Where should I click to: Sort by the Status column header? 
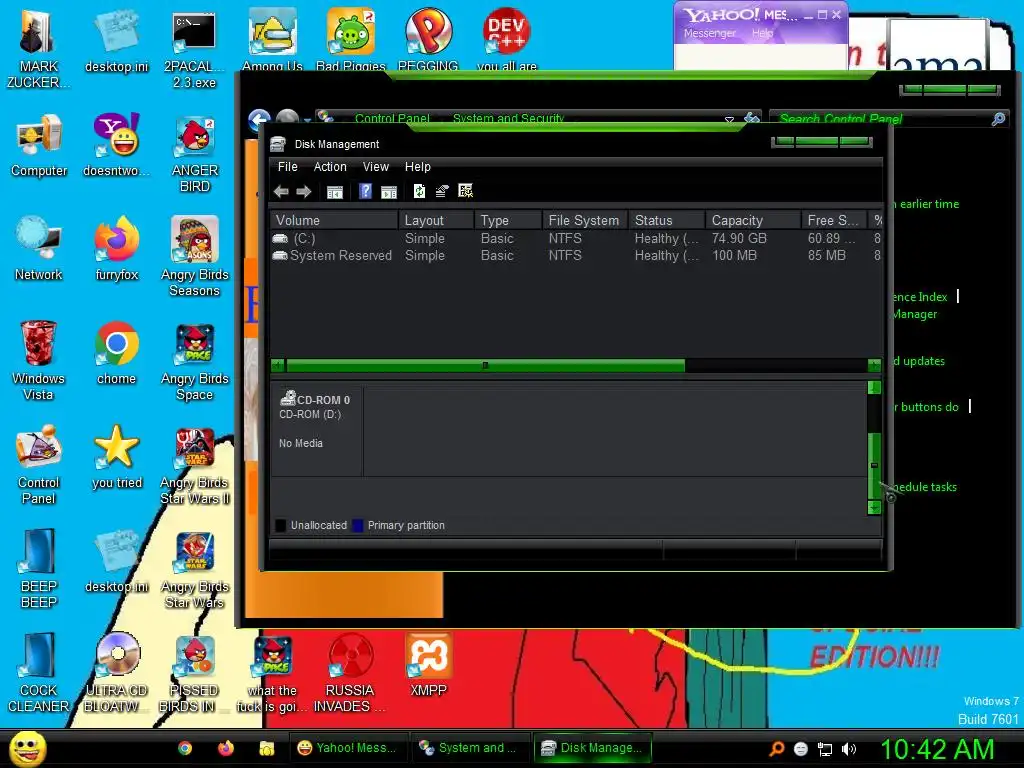667,220
